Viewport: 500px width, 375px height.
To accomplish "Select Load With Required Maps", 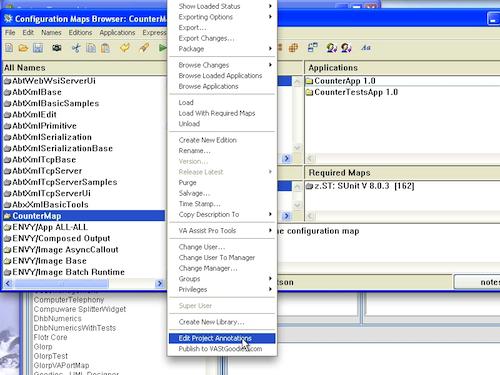I will tap(222, 113).
